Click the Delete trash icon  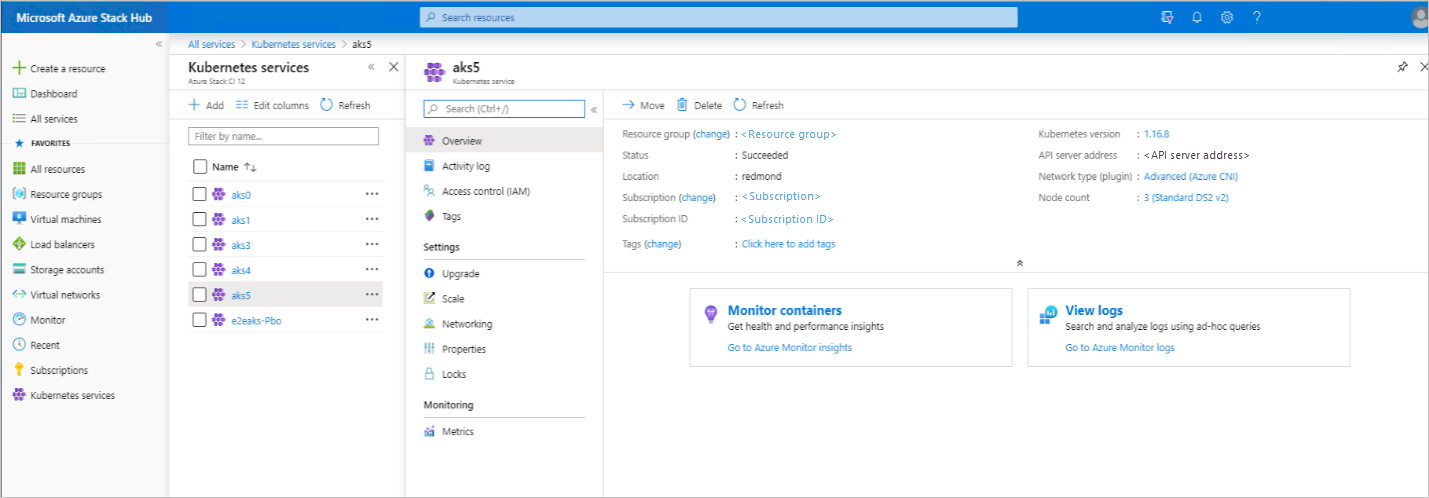pos(682,105)
